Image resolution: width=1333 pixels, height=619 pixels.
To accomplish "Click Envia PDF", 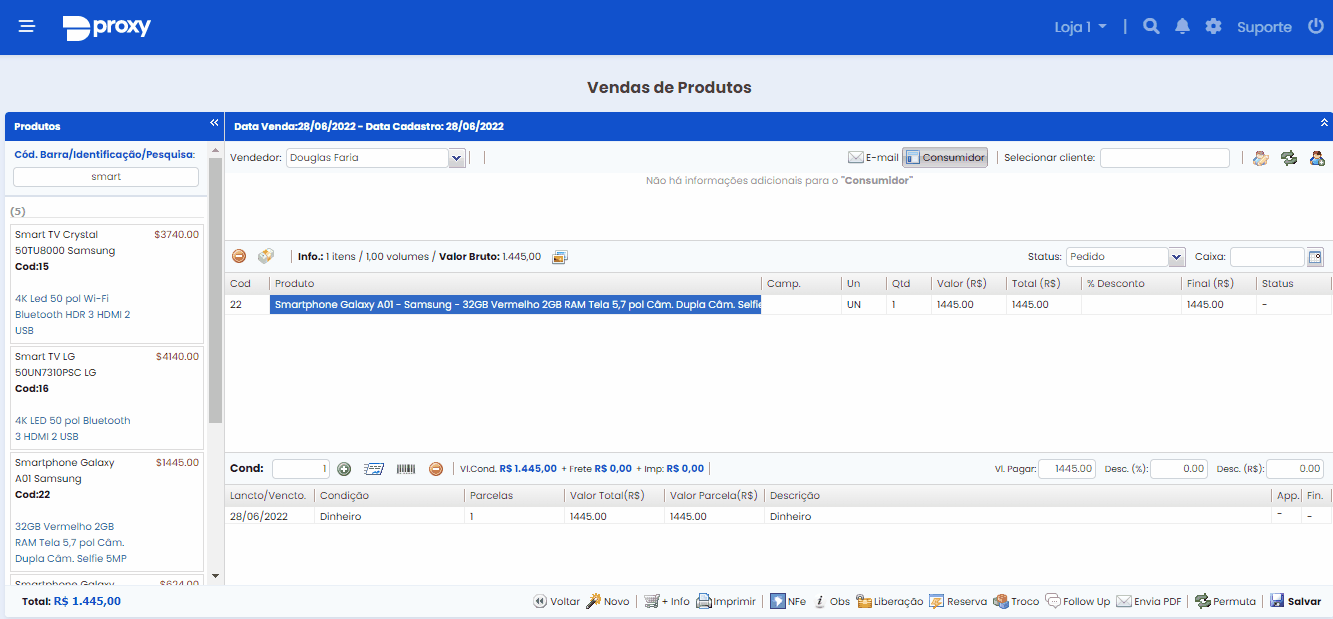I will pyautogui.click(x=1149, y=601).
